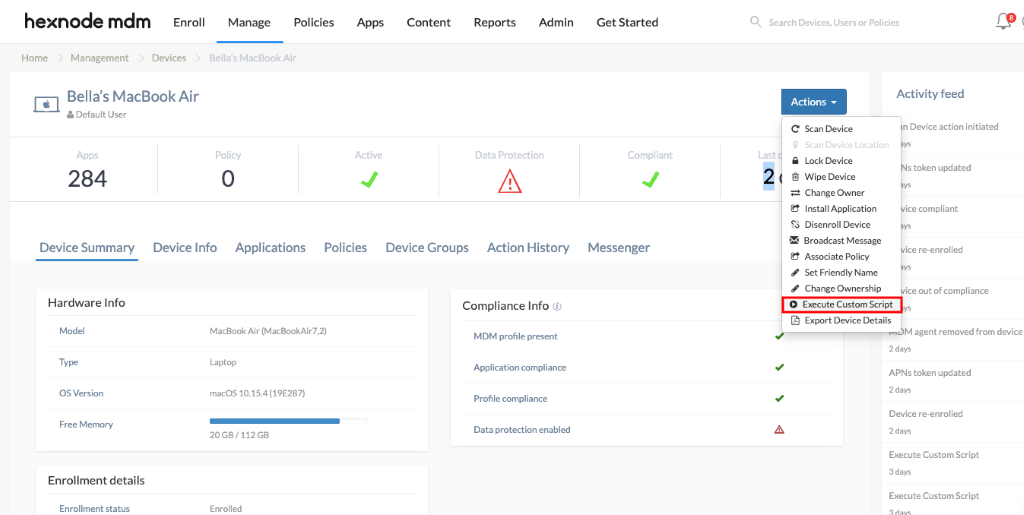Select Set Friendly Name option
Image resolution: width=1024 pixels, height=515 pixels.
[x=842, y=273]
